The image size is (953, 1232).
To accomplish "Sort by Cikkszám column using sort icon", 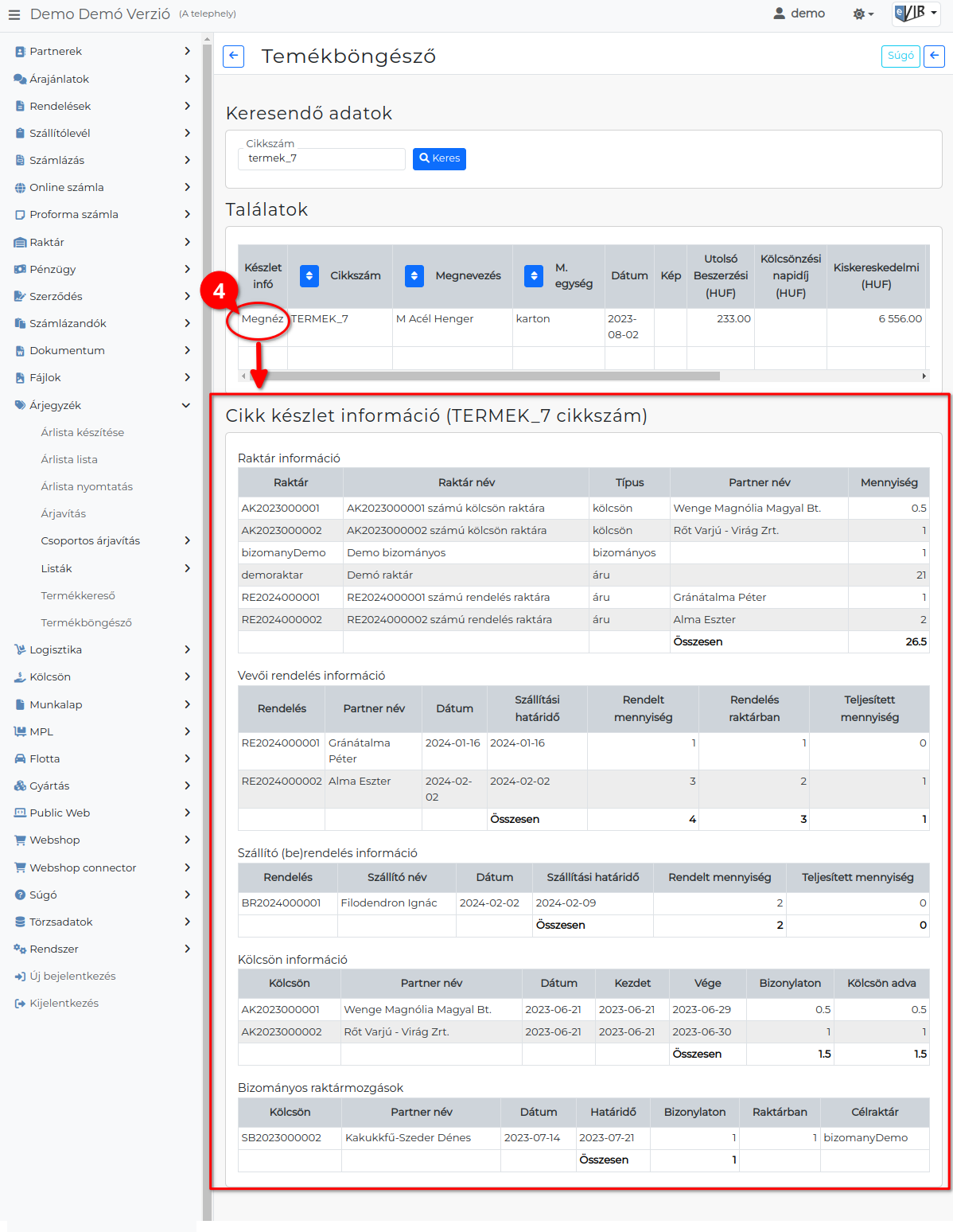I will pos(309,276).
